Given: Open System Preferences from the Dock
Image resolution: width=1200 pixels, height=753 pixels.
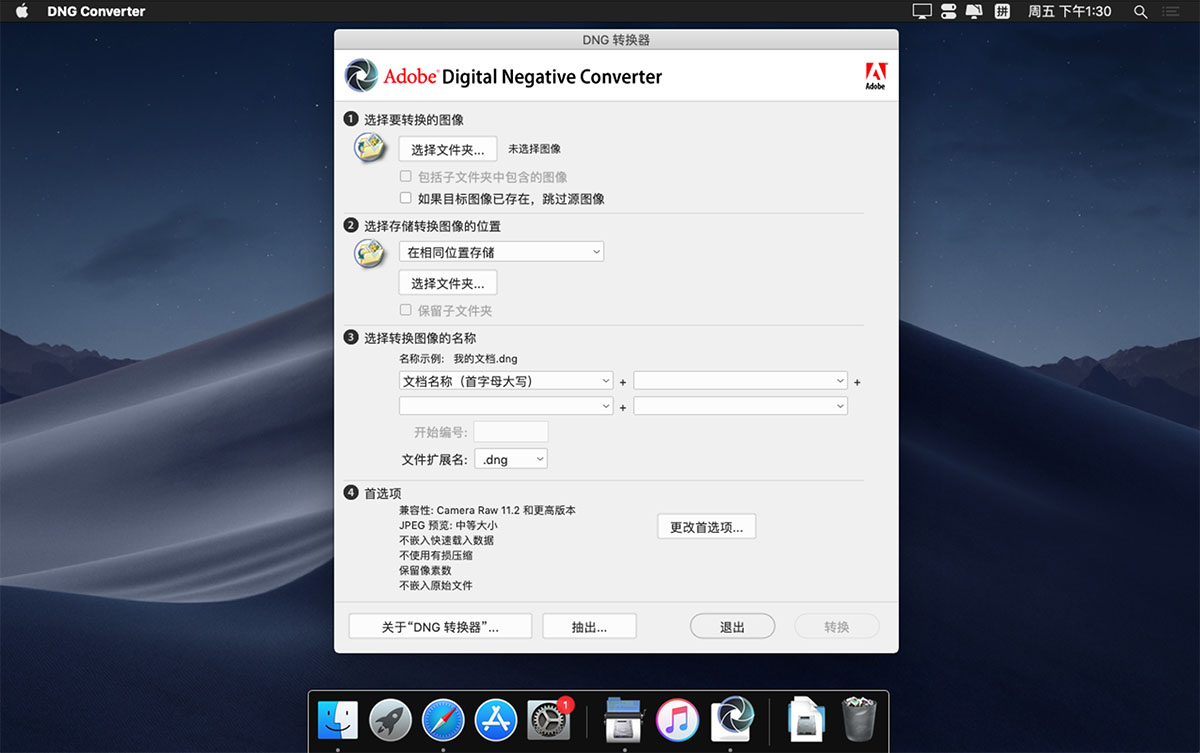Looking at the screenshot, I should pyautogui.click(x=548, y=719).
